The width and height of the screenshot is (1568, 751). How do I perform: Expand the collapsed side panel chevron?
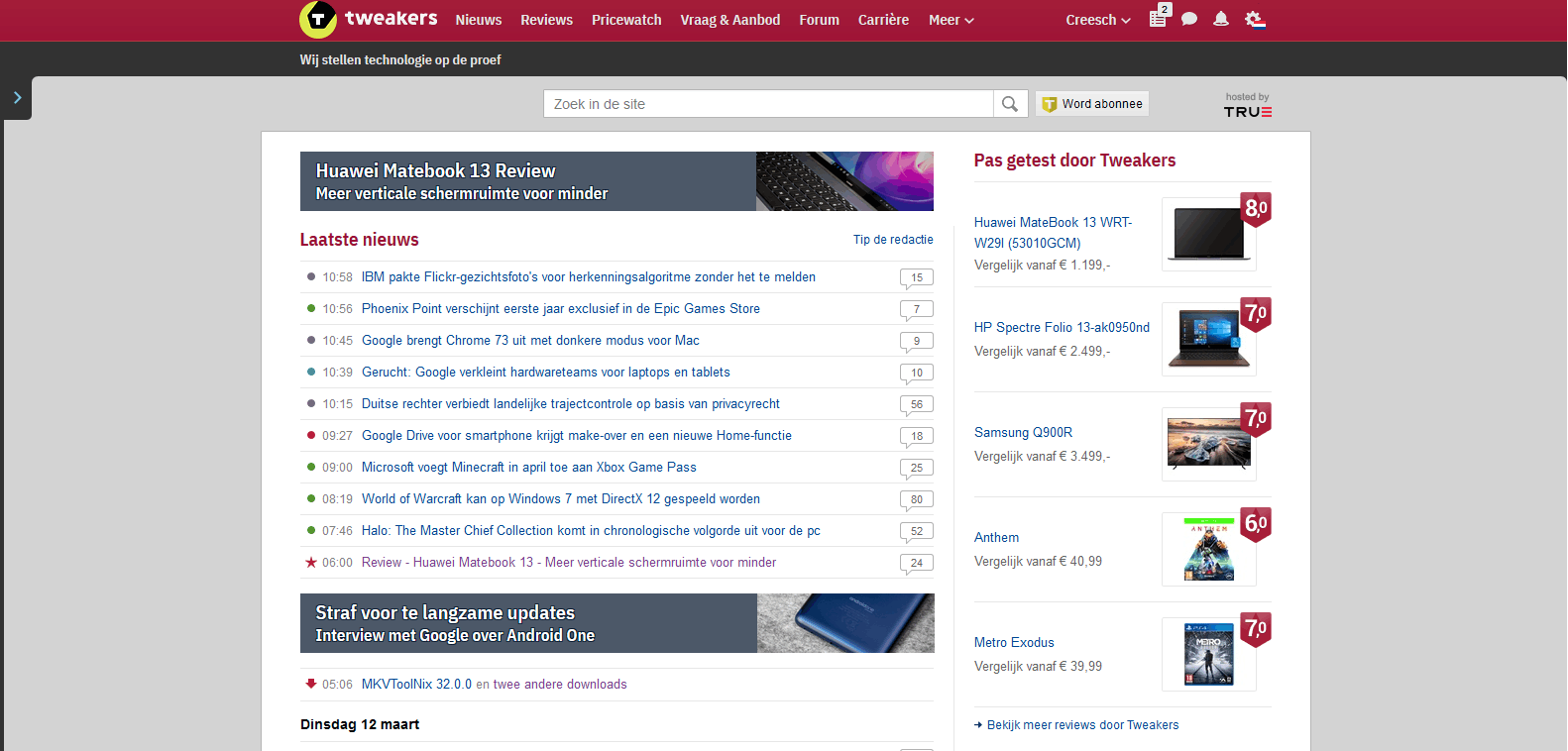point(17,98)
